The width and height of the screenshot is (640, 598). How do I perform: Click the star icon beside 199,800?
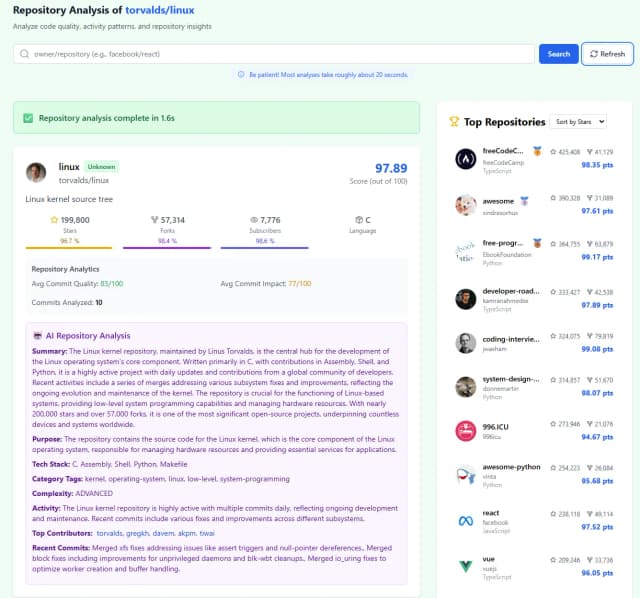[x=54, y=219]
